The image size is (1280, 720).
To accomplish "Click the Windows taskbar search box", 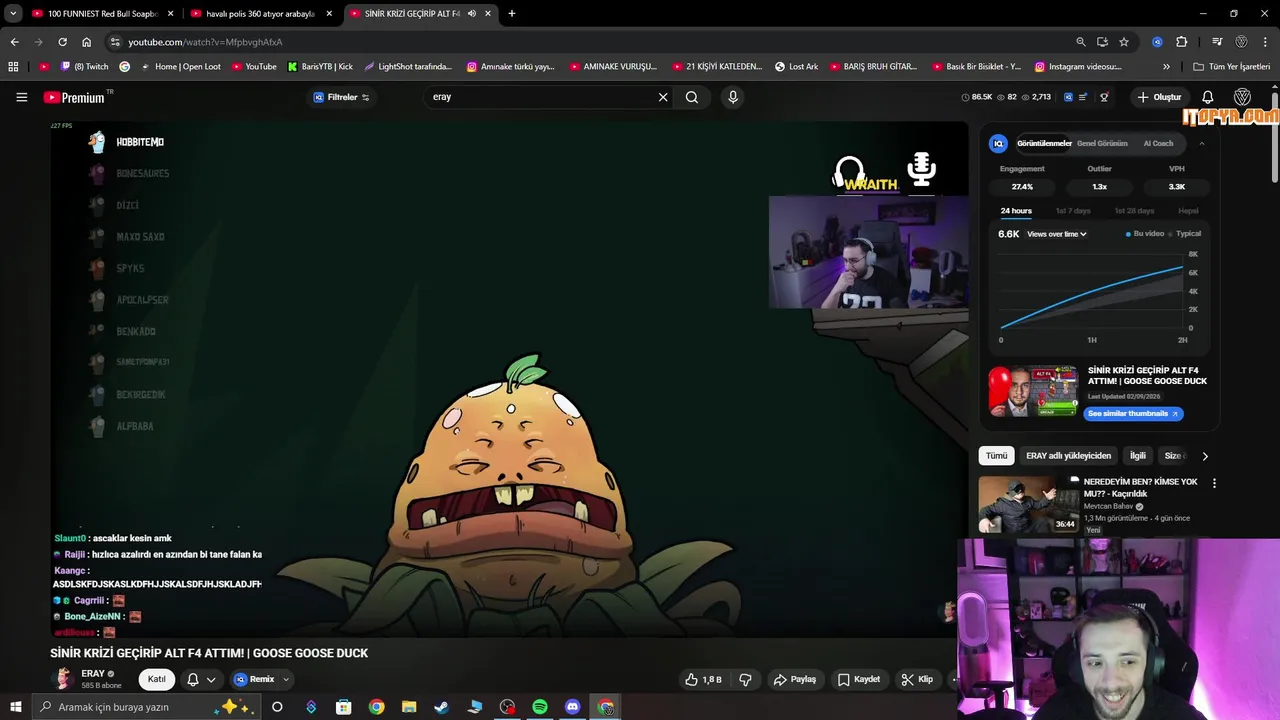I will tap(145, 707).
